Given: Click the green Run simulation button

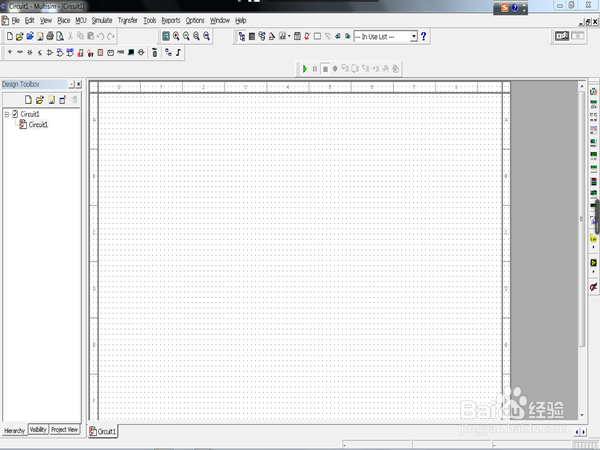Looking at the screenshot, I should tap(305, 68).
